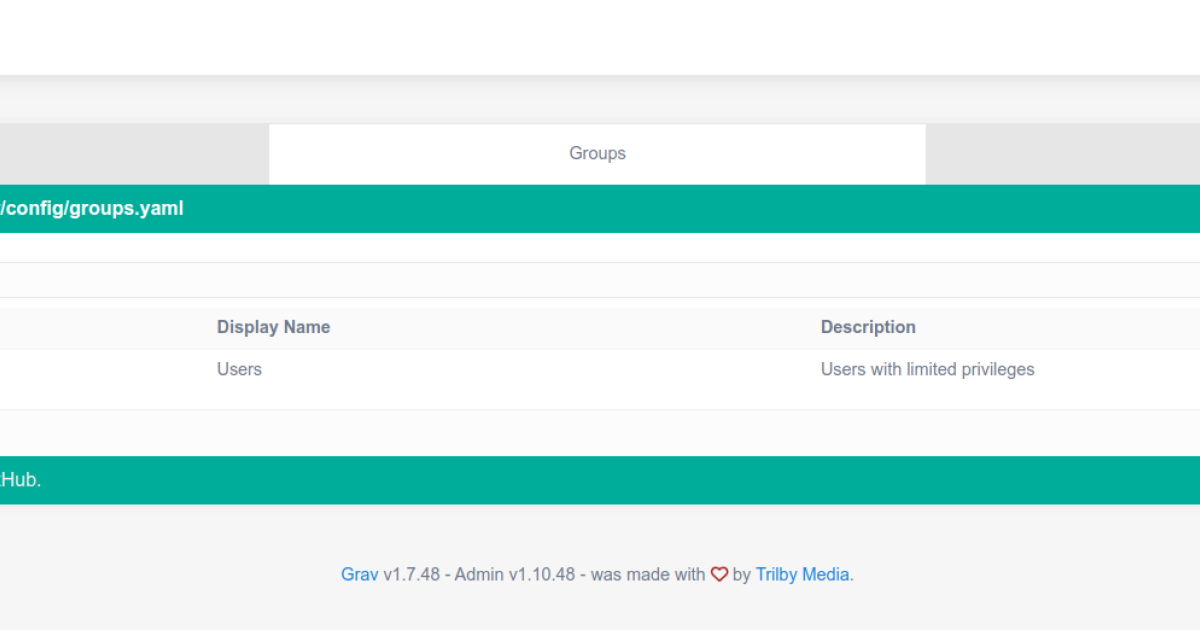Click the empty row below Users entry
The image size is (1200, 630).
(x=600, y=432)
